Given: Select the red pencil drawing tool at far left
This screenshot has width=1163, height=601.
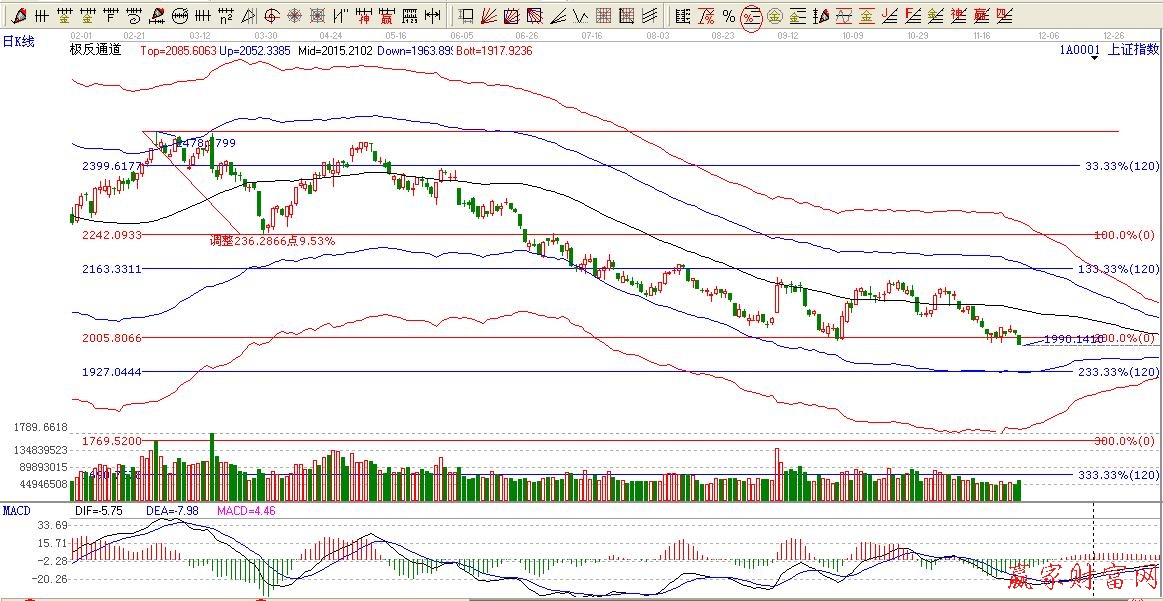Looking at the screenshot, I should [17, 16].
